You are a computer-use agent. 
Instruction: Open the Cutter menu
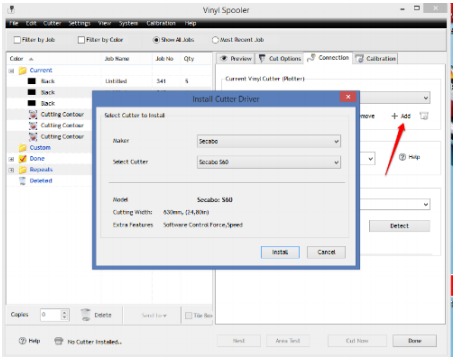click(x=52, y=23)
